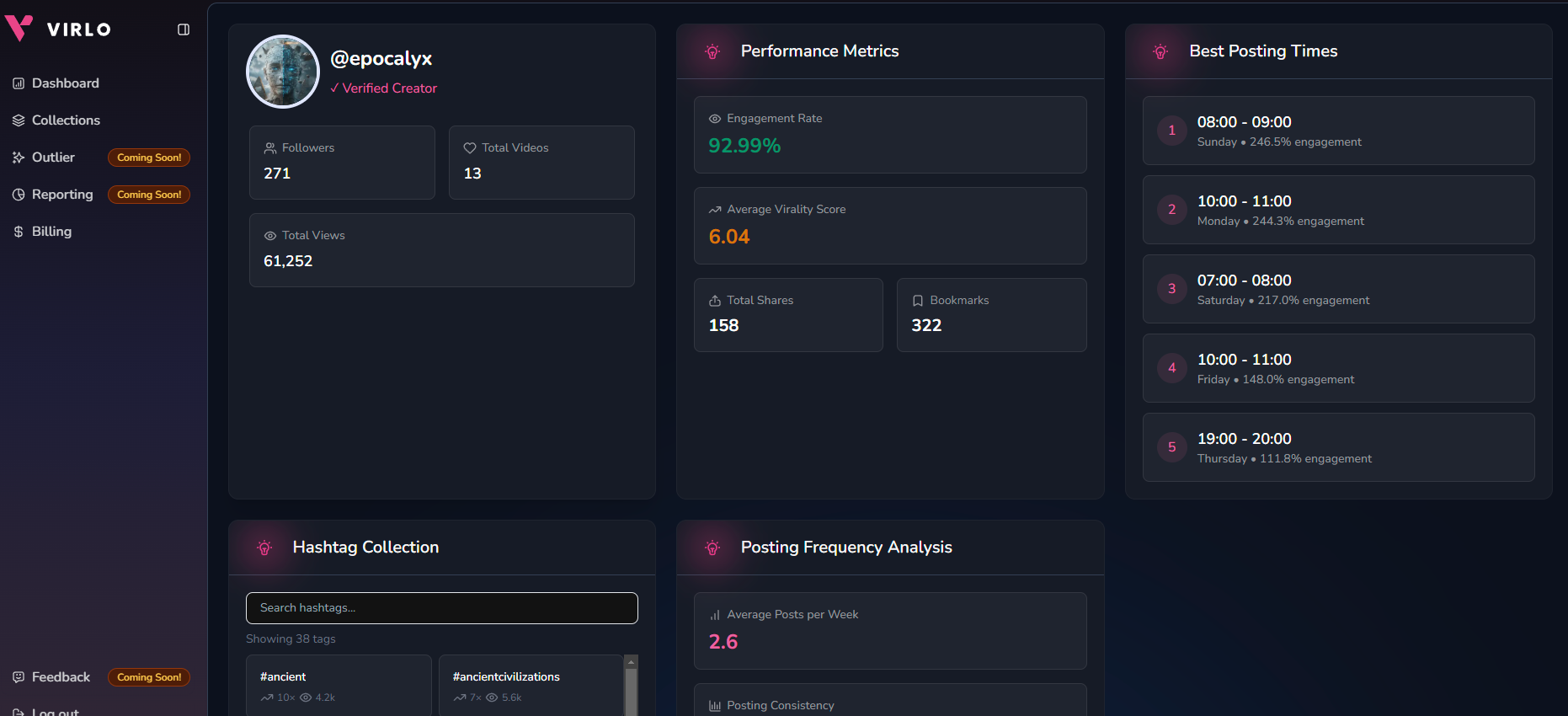
Task: Click the Average Virality Score trend icon
Action: 715,210
